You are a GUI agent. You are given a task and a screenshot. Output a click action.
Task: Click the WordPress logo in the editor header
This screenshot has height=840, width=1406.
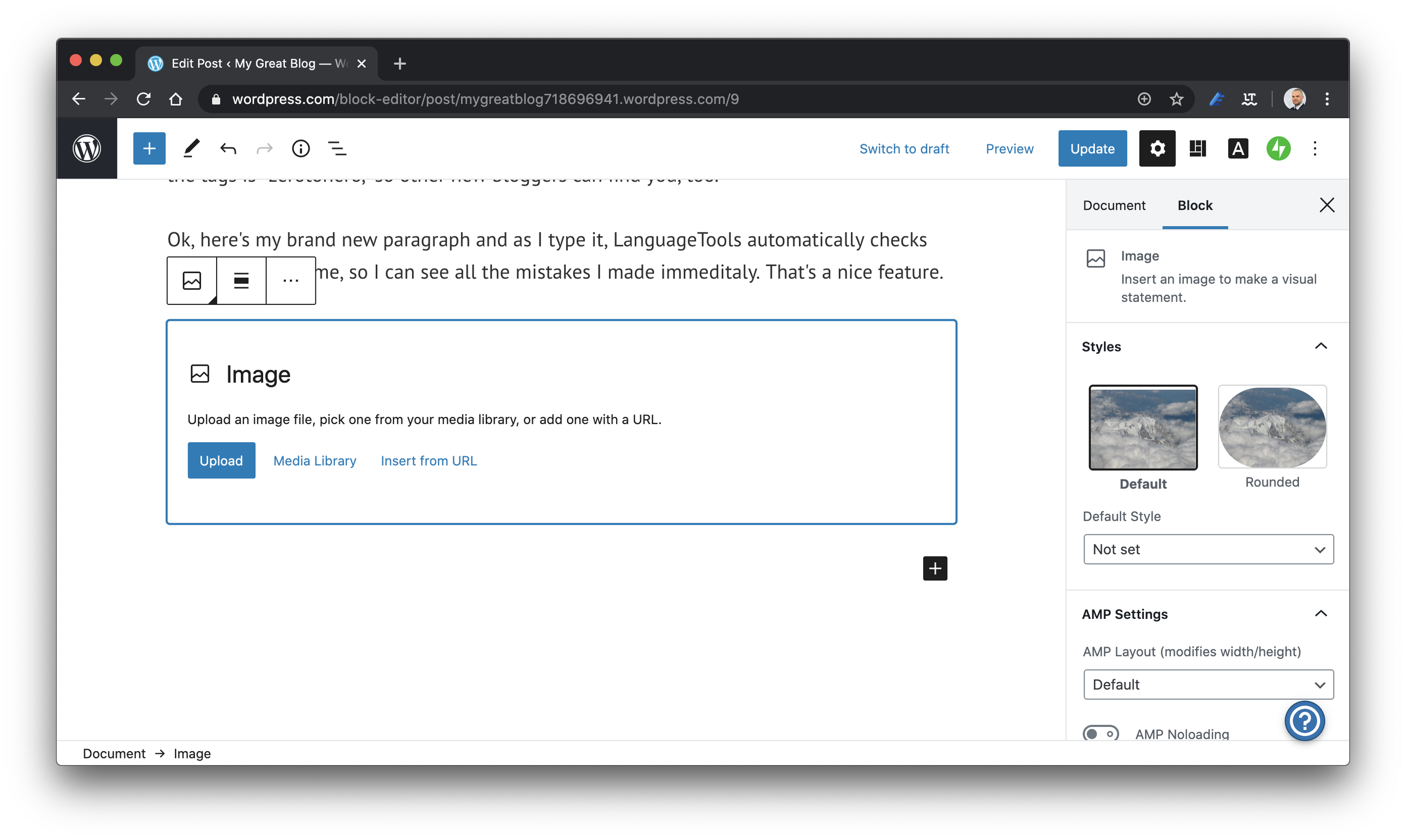pyautogui.click(x=87, y=148)
